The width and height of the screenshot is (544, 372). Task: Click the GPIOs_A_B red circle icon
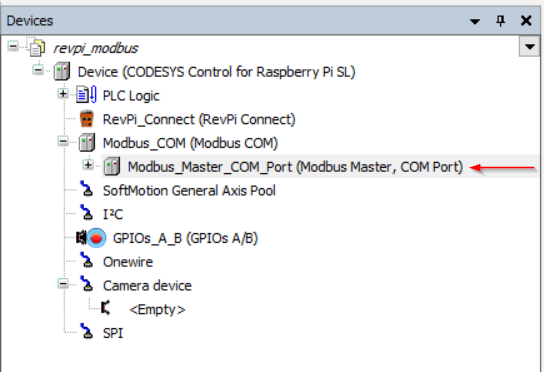click(x=96, y=238)
